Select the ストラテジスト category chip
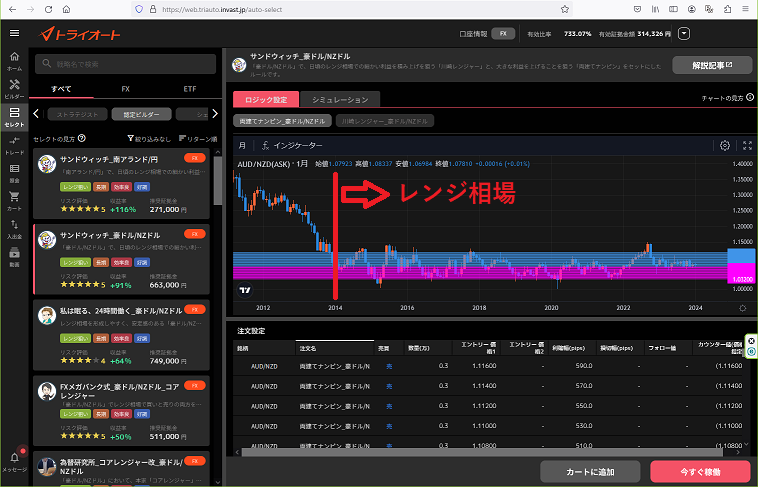This screenshot has height=487, width=759. coord(77,114)
